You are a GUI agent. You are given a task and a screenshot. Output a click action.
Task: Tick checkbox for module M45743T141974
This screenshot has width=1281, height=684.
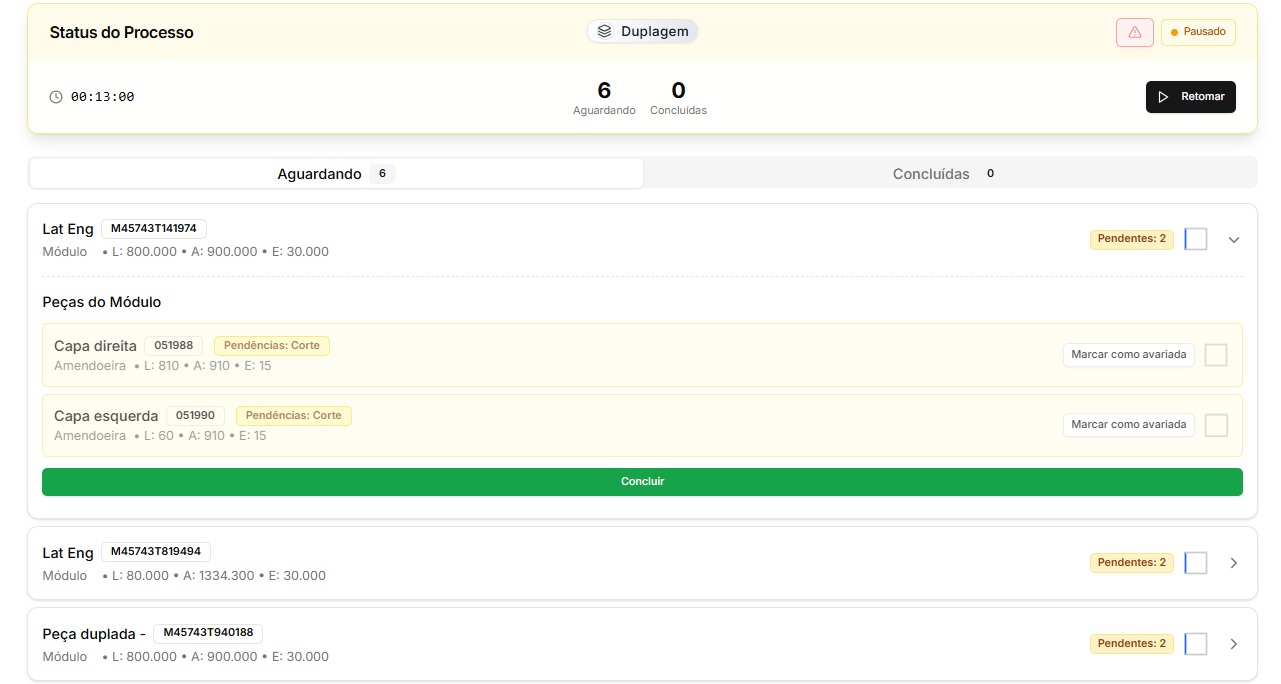point(1196,239)
